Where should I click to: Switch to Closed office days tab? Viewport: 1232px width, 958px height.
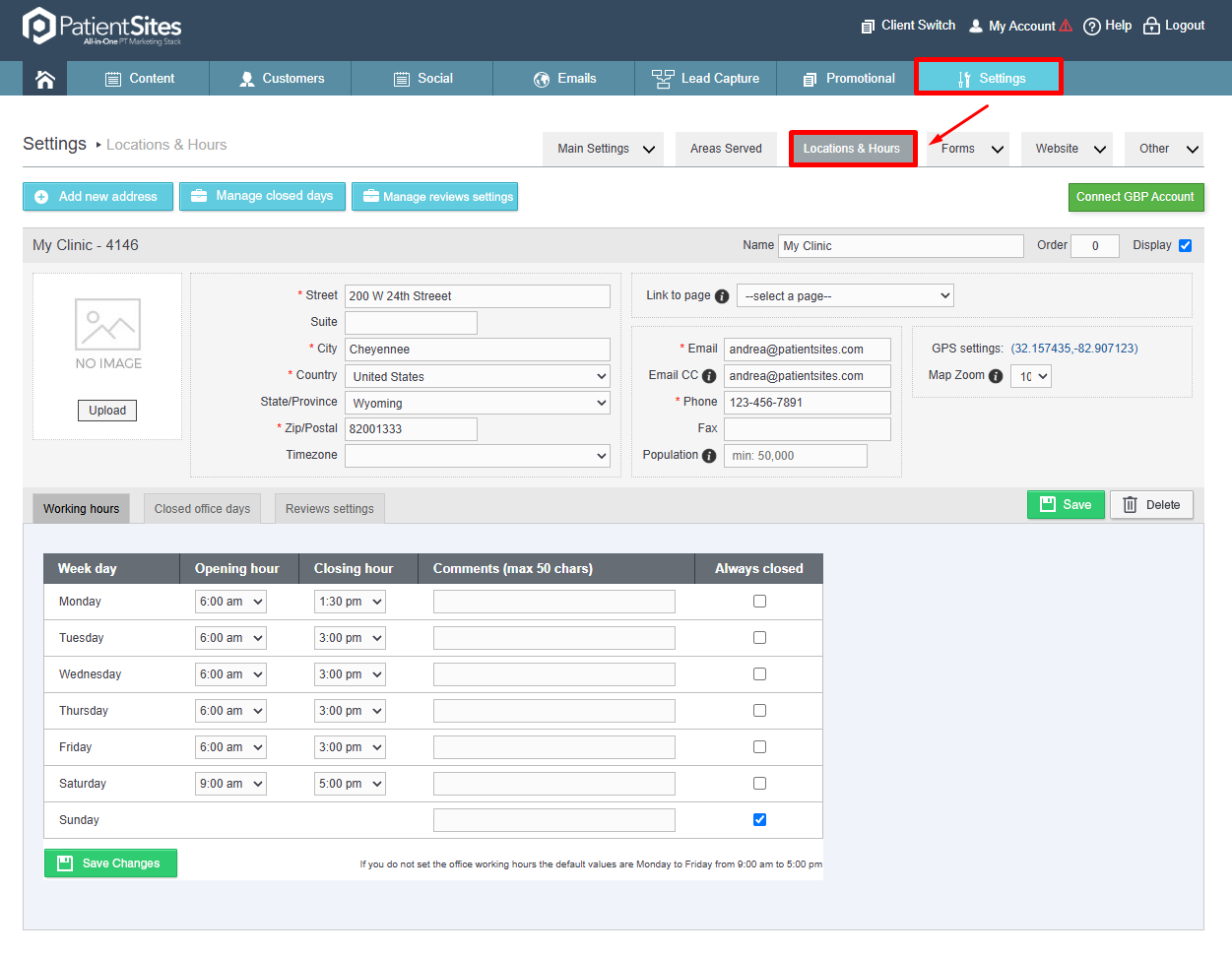[x=202, y=509]
